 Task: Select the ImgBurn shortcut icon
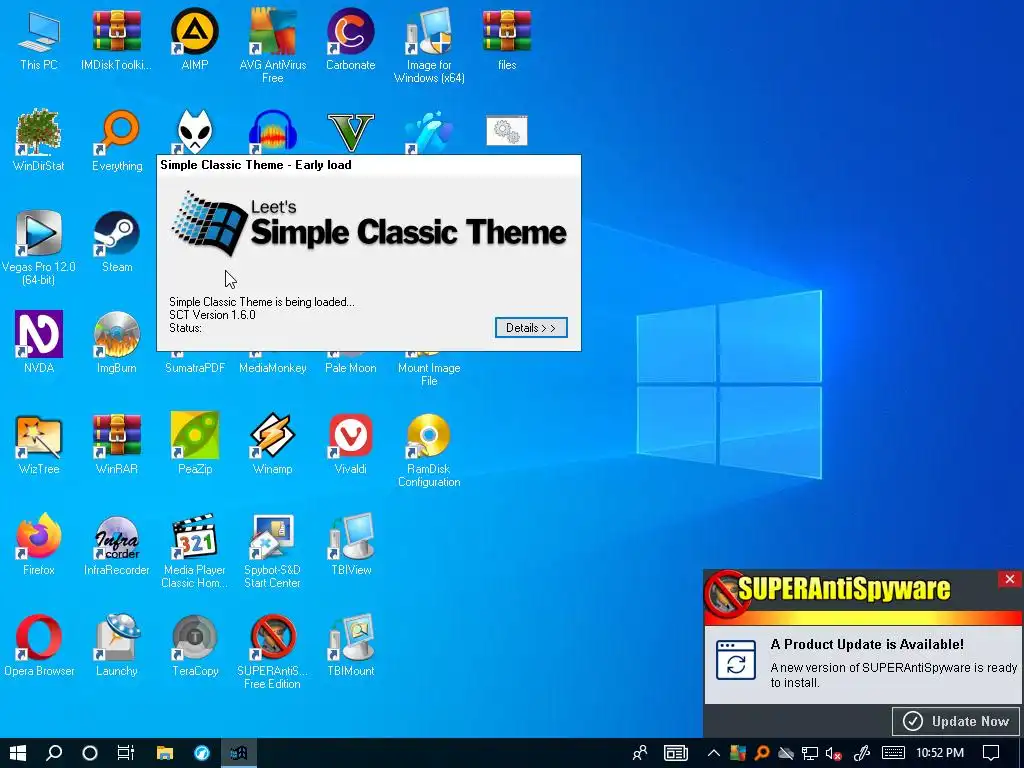tap(116, 334)
